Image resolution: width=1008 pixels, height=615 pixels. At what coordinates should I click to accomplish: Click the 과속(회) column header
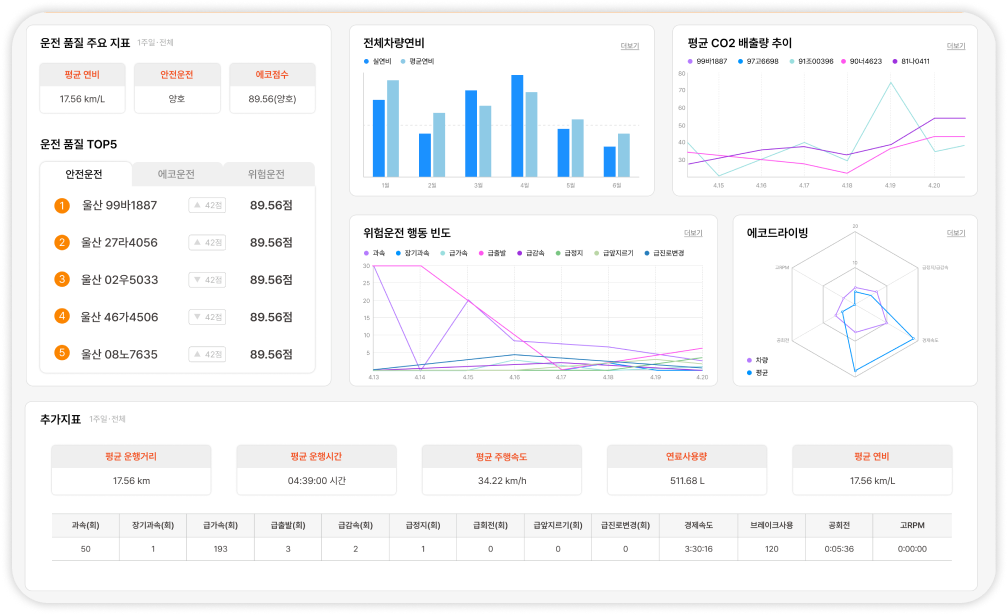[x=86, y=525]
